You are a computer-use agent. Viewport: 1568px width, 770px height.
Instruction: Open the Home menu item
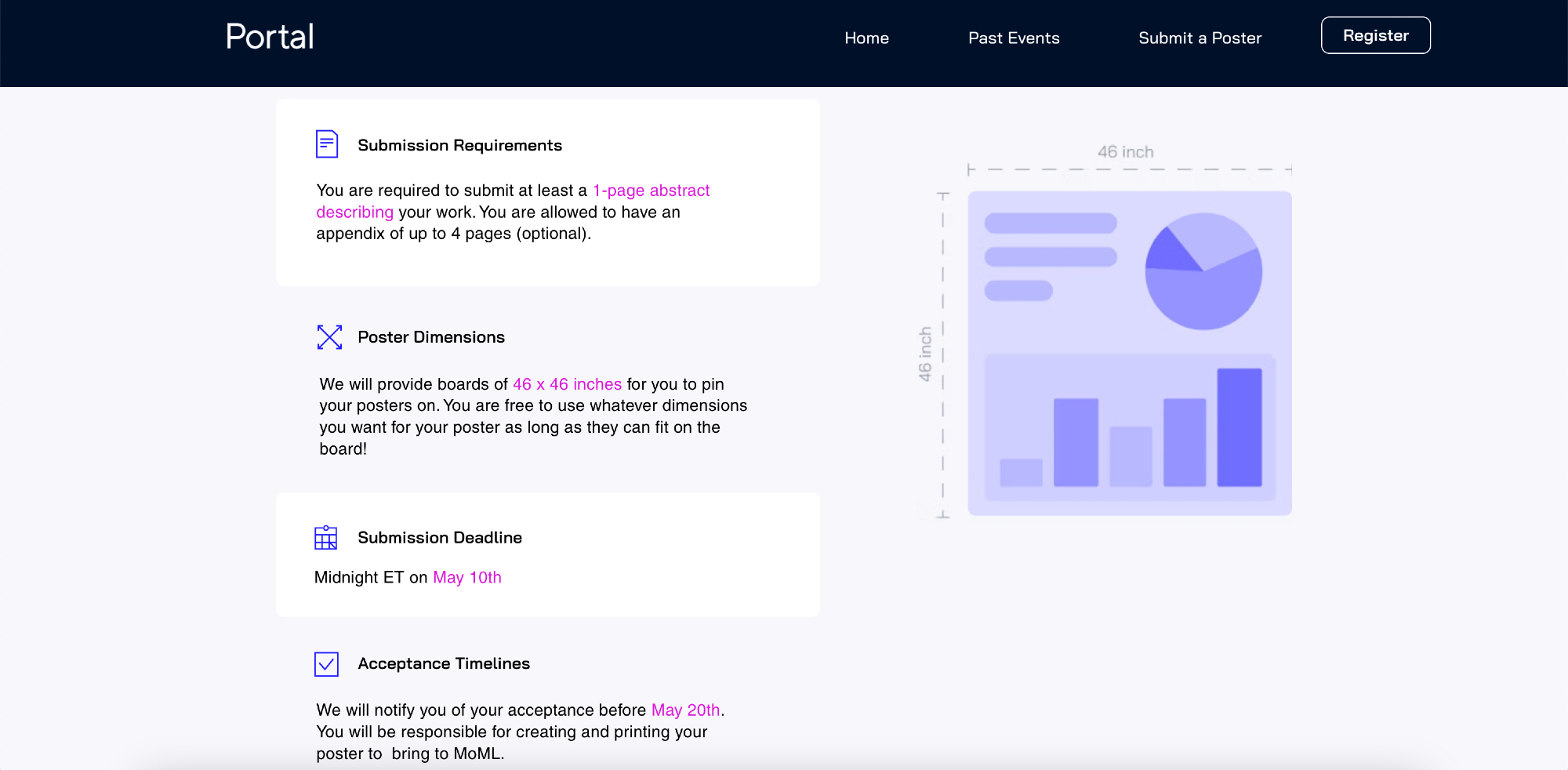(866, 38)
